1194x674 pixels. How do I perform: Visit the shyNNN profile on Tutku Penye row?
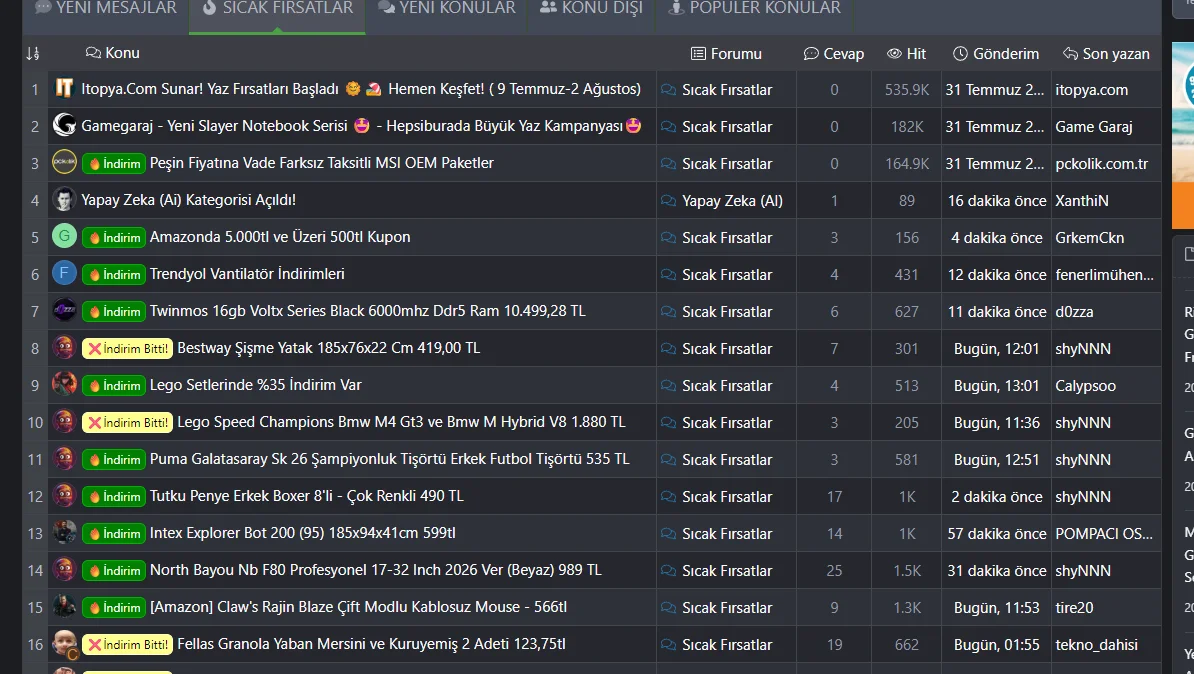[x=1083, y=497]
